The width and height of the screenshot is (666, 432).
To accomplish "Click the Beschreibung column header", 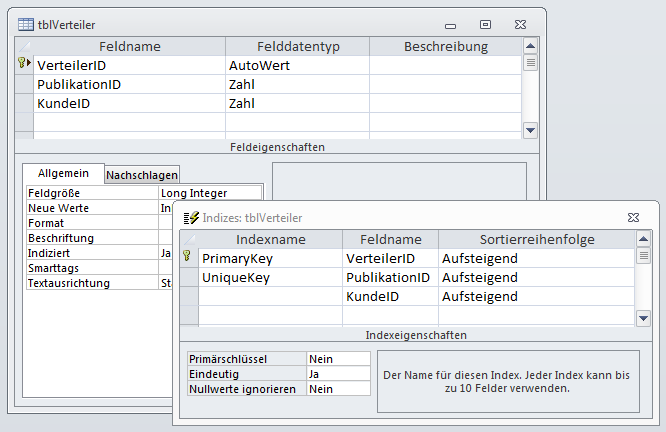I will (x=446, y=46).
